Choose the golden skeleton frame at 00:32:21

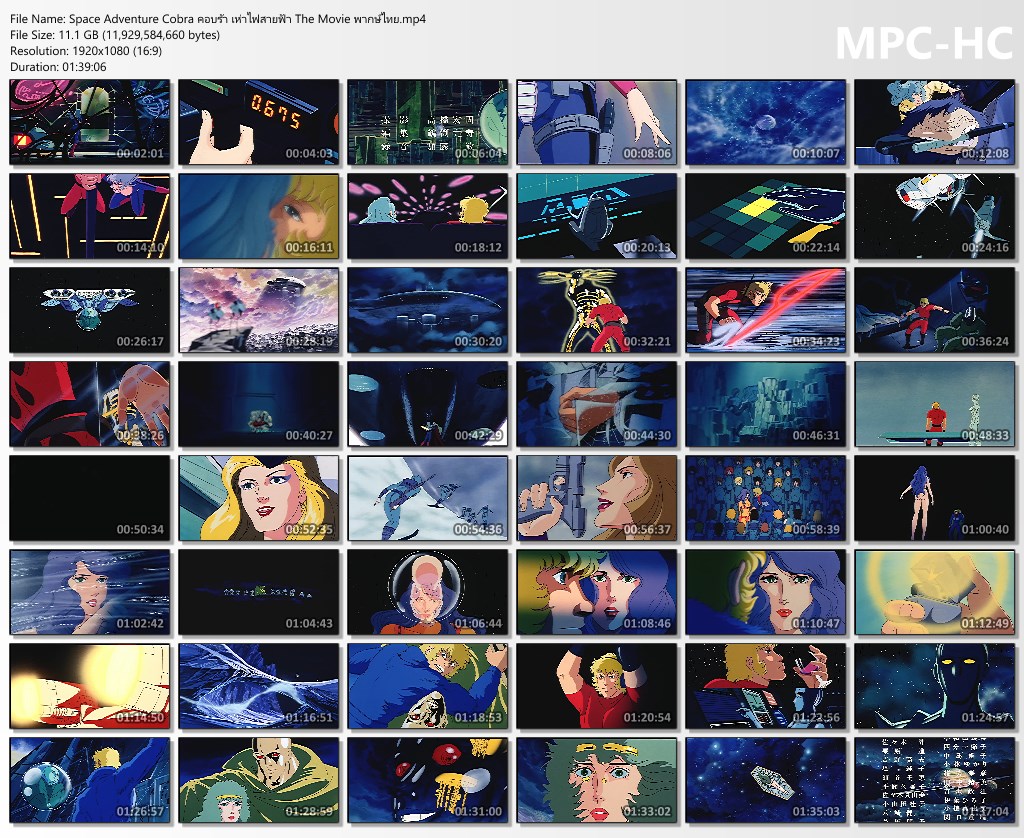[597, 310]
